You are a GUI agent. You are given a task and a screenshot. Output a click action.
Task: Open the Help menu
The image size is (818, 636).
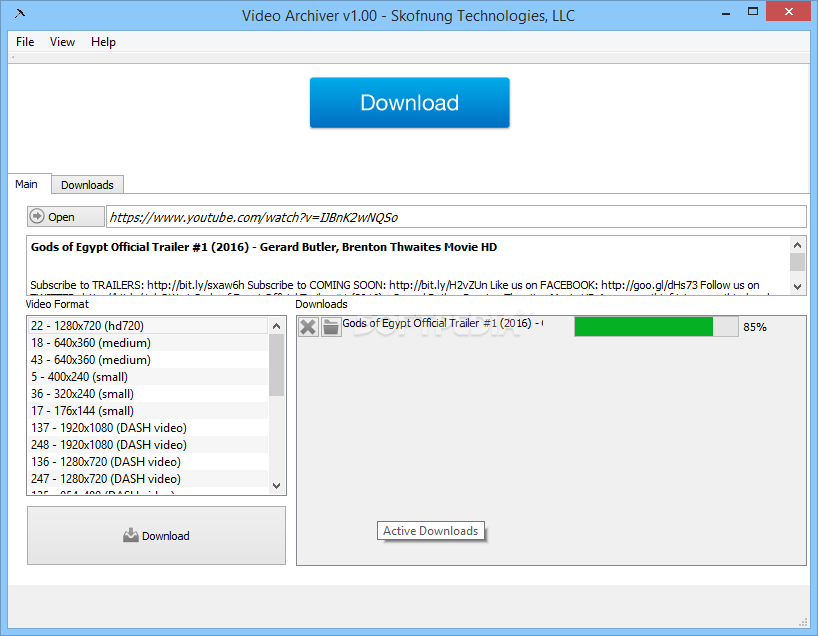tap(103, 42)
